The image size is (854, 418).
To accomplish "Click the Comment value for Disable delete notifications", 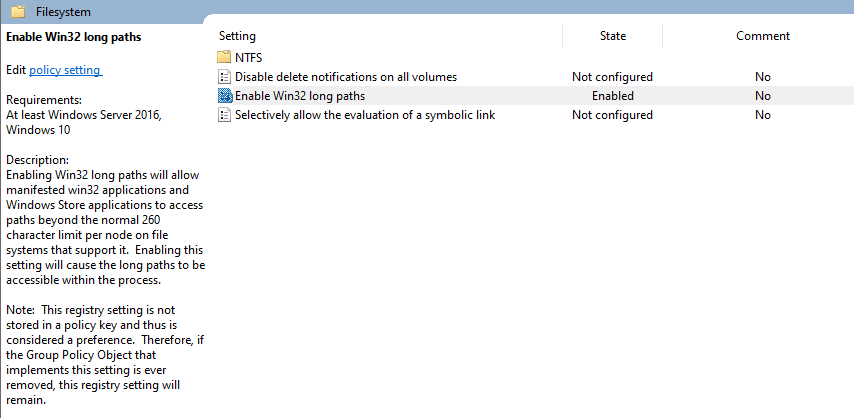I will [x=763, y=77].
